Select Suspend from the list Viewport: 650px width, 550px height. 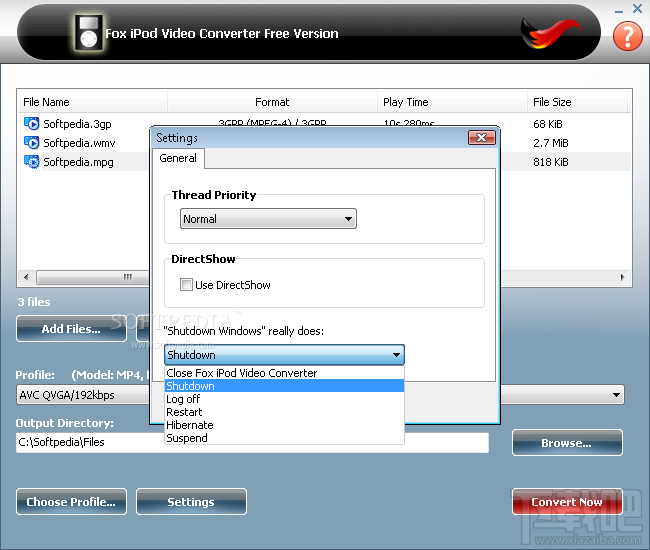pyautogui.click(x=284, y=438)
